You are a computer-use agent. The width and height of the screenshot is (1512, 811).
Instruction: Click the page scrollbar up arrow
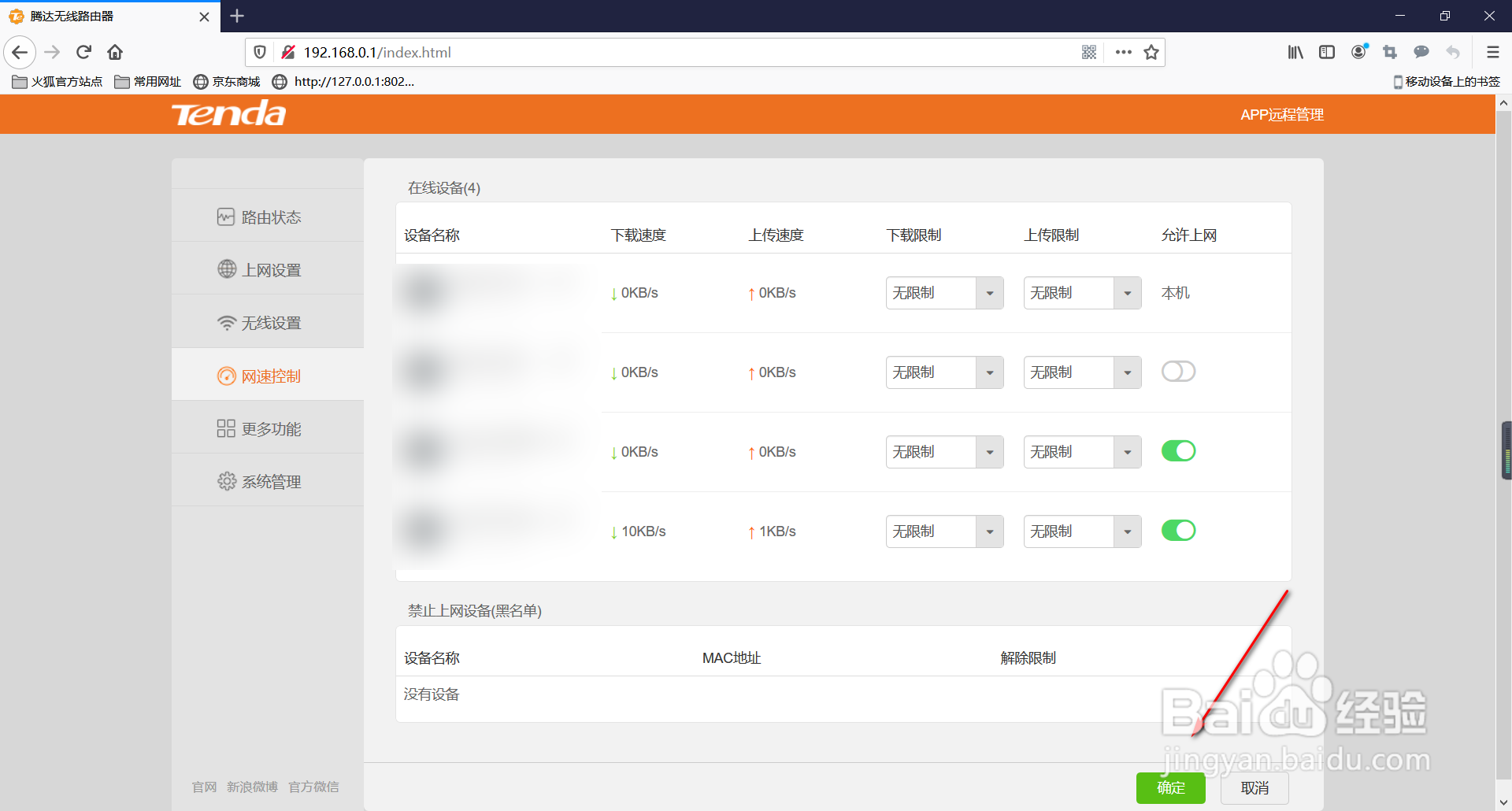point(1503,103)
